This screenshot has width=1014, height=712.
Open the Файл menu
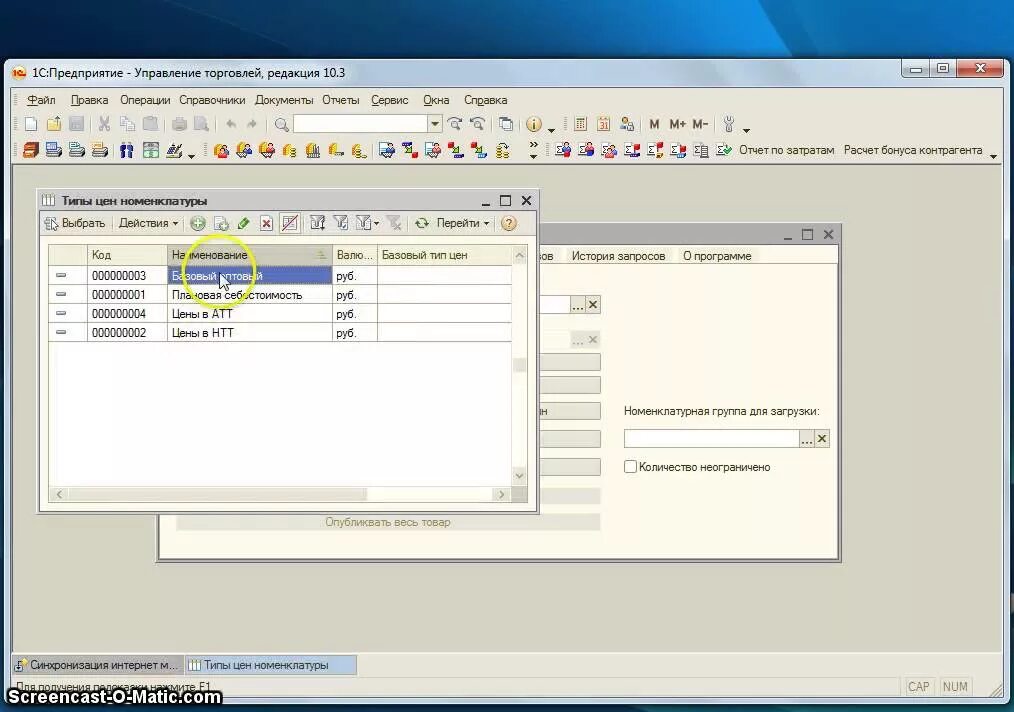click(41, 100)
